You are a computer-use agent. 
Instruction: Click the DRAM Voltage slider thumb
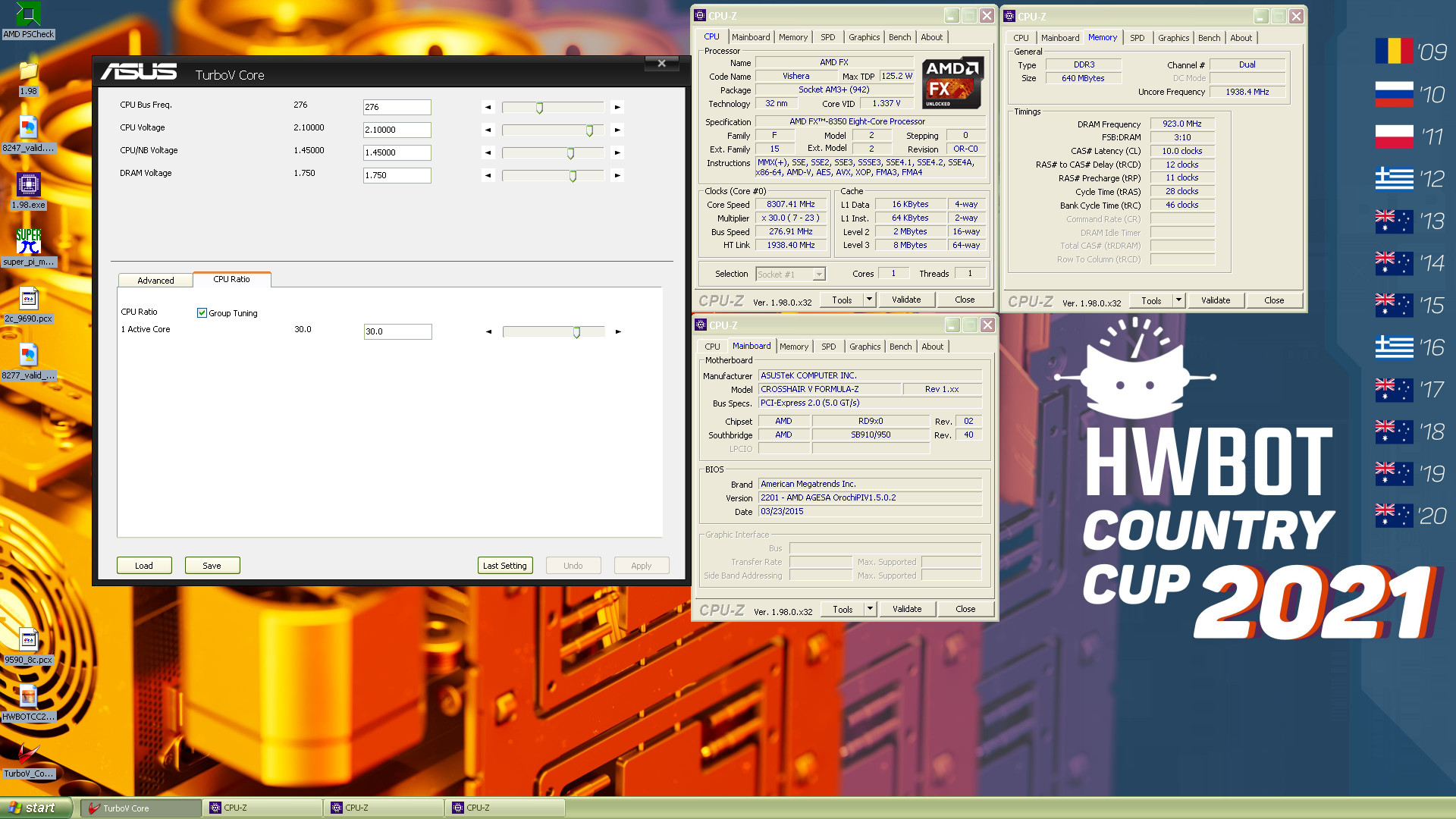point(573,176)
